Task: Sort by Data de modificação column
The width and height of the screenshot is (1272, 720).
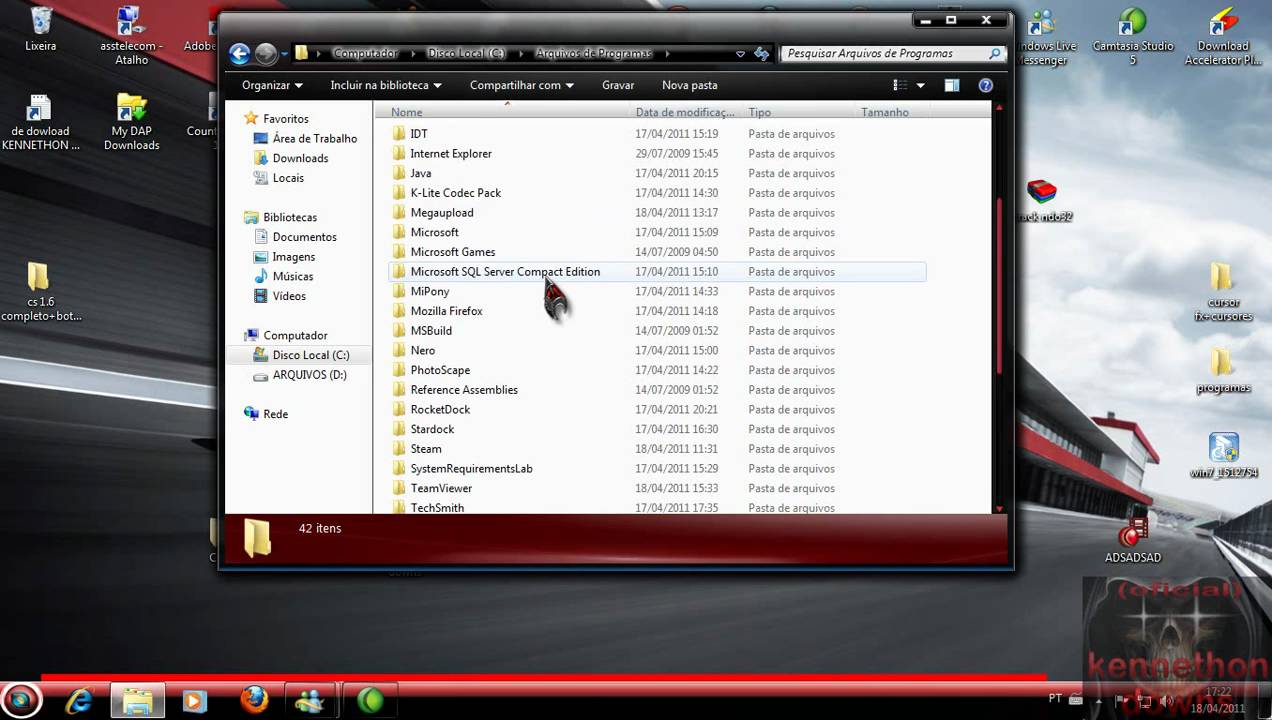Action: click(685, 113)
